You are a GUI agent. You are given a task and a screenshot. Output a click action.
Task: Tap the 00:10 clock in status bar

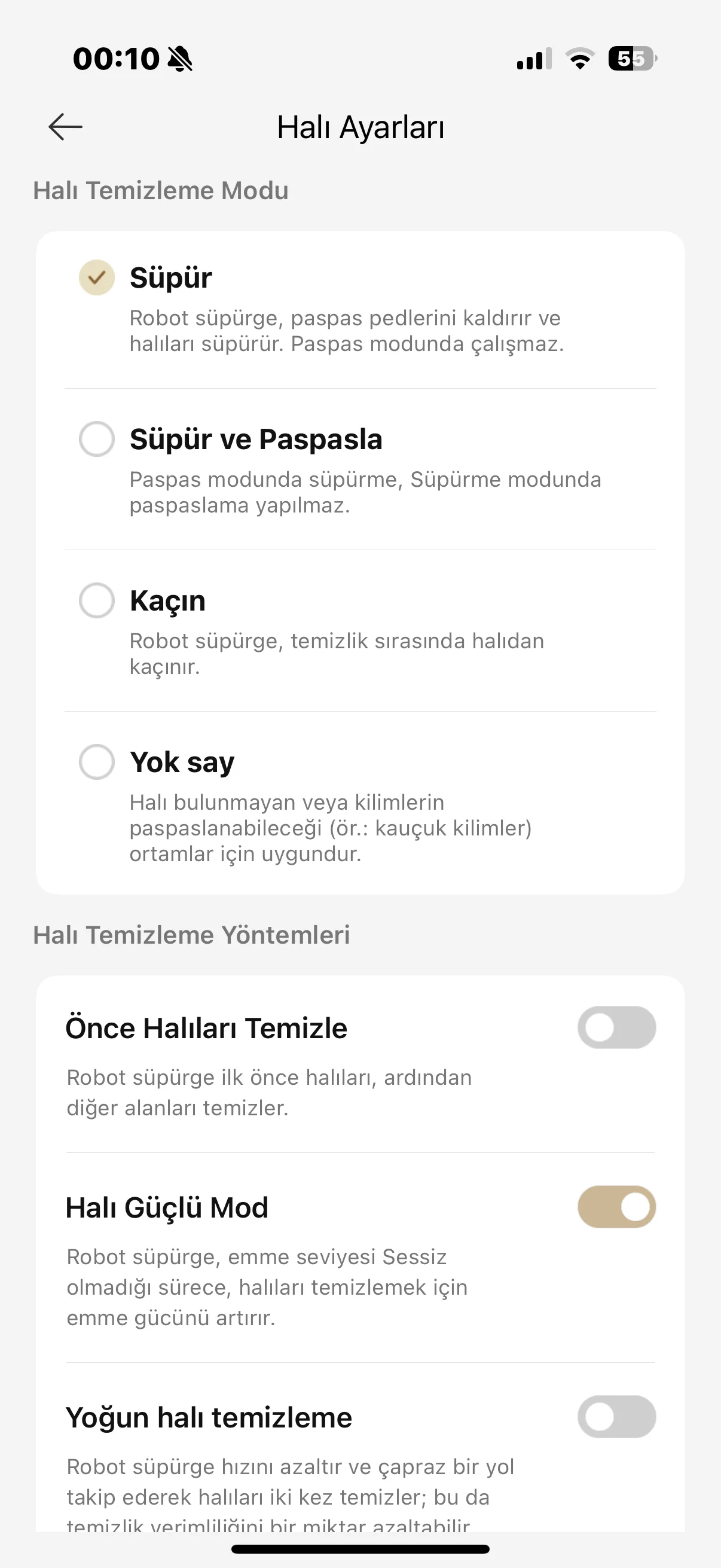(116, 59)
